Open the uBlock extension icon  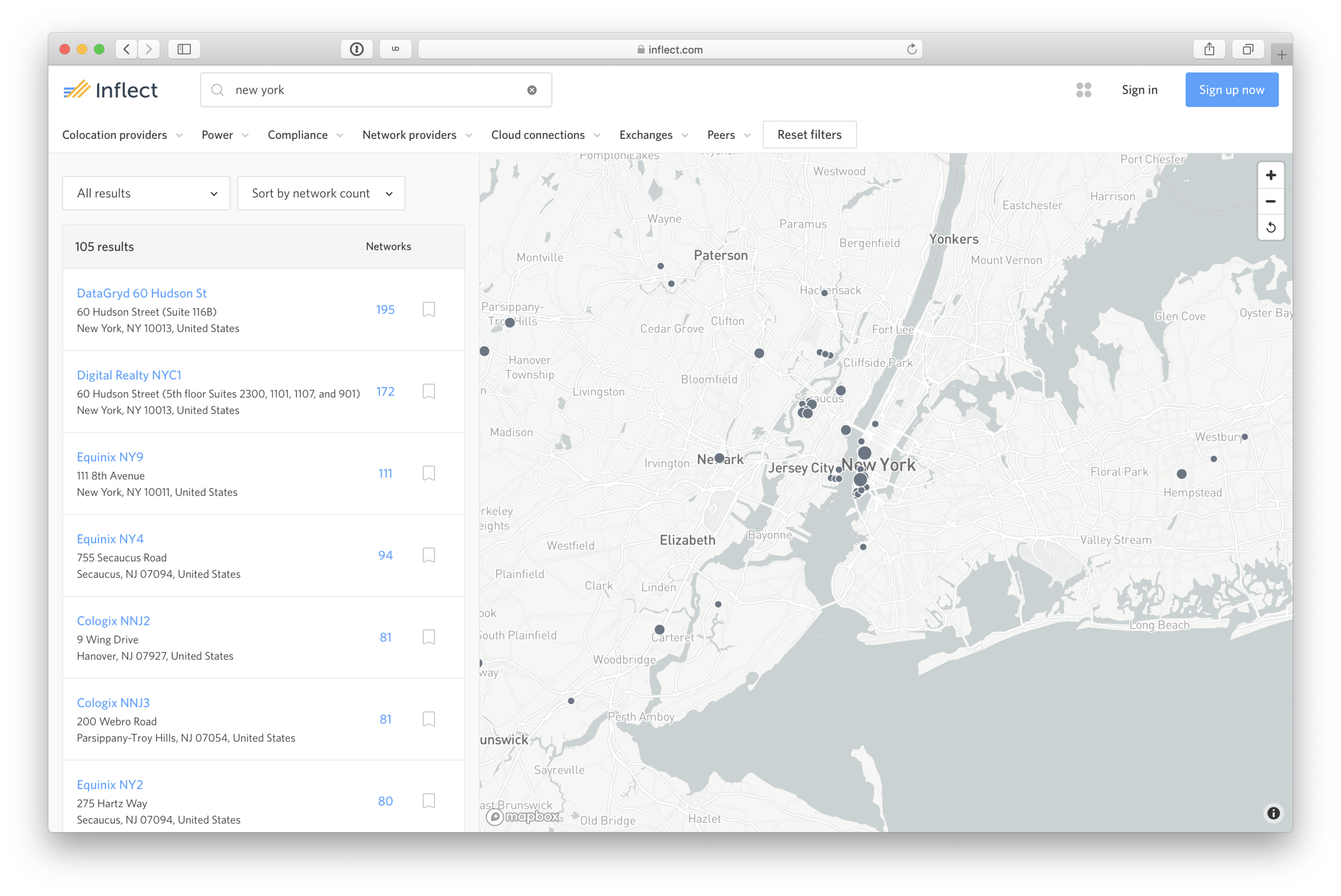395,49
